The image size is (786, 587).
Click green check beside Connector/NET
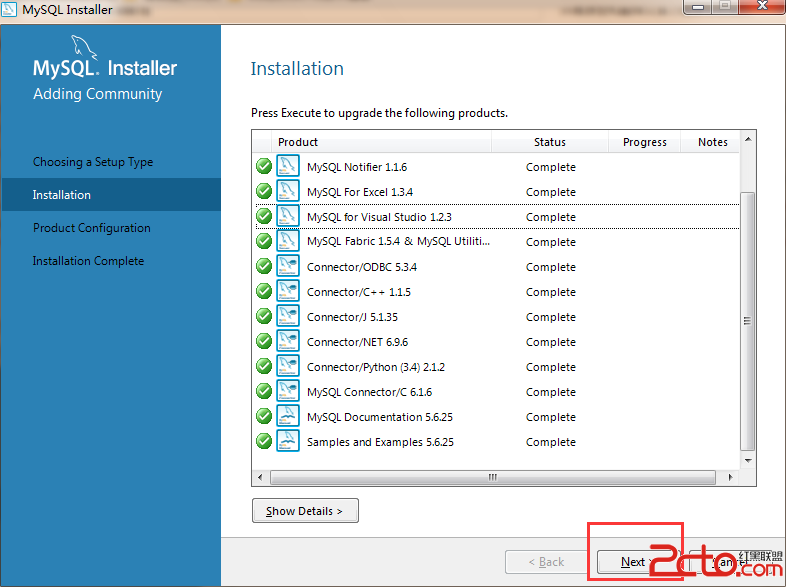(264, 341)
